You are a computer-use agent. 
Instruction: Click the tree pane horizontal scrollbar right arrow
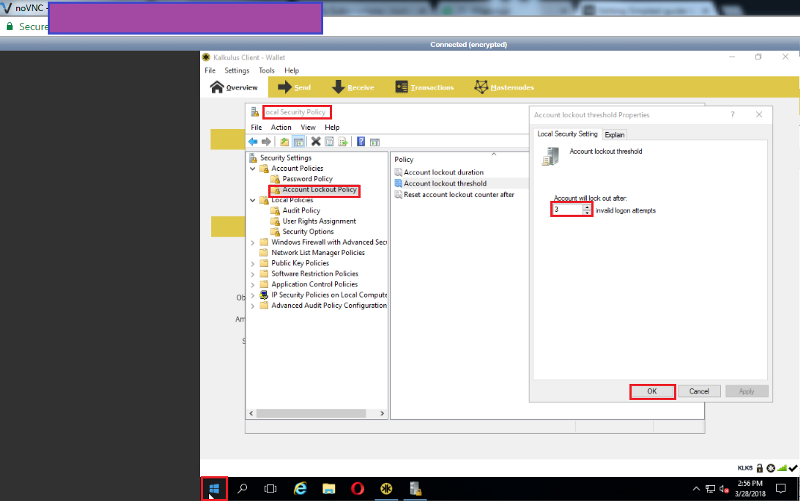[382, 413]
